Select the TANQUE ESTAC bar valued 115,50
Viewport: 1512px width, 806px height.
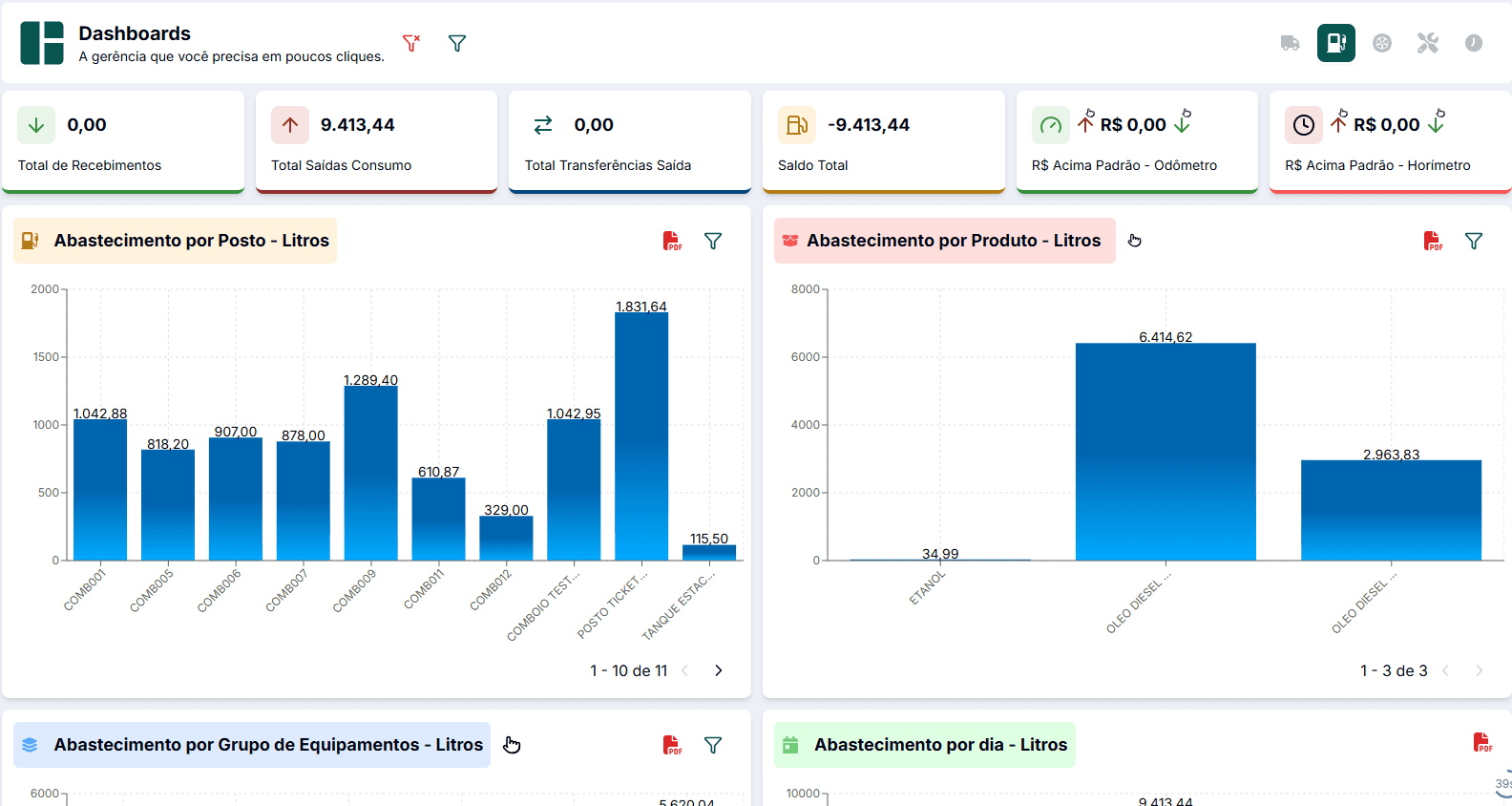point(709,552)
